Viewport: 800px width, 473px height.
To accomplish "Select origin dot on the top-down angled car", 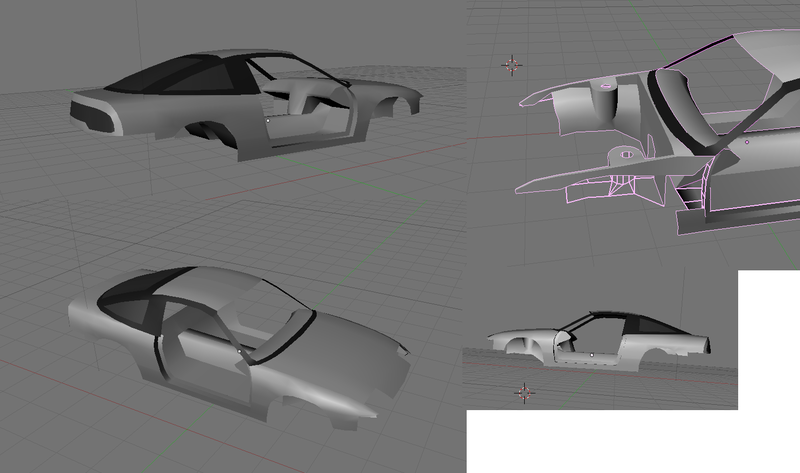I will (x=239, y=351).
